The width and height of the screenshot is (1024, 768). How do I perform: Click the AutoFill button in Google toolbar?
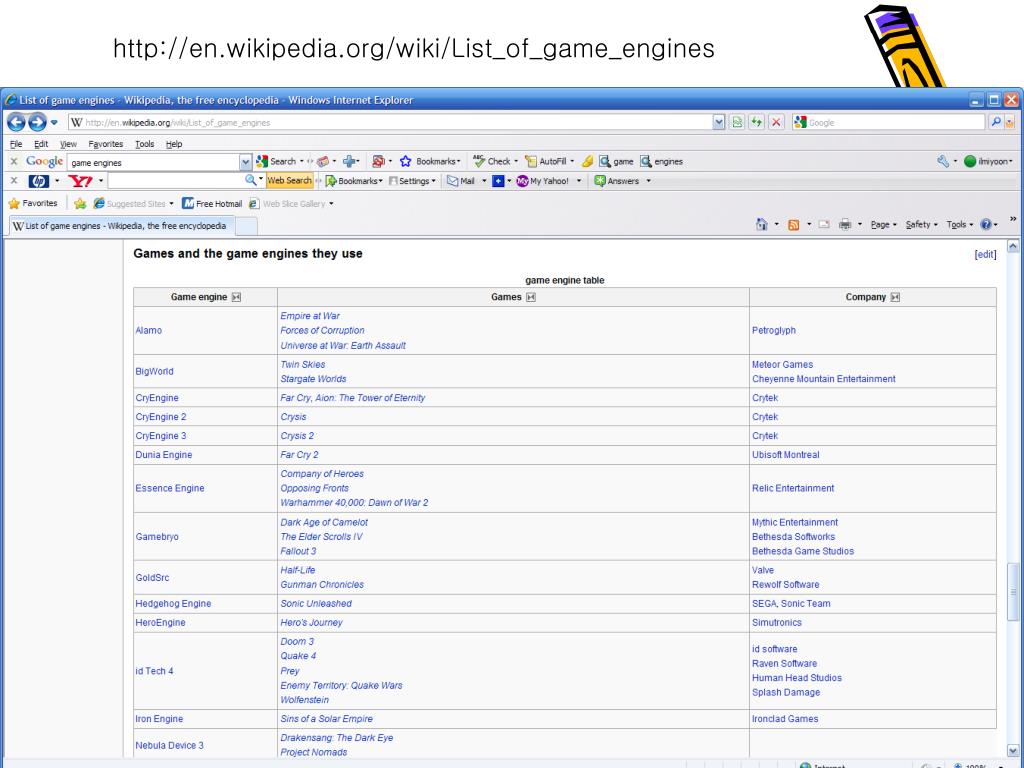(x=546, y=161)
